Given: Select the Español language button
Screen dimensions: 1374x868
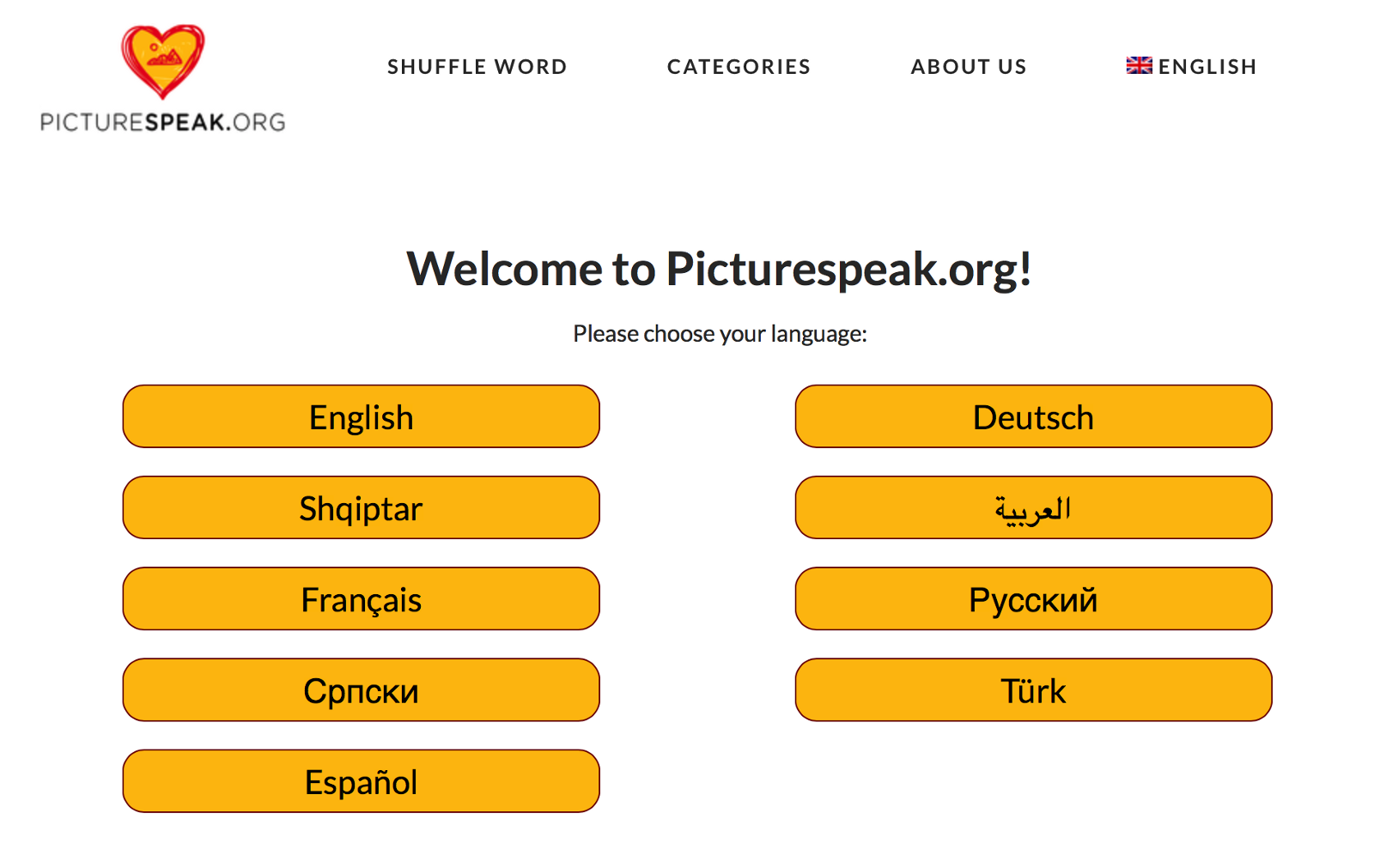Looking at the screenshot, I should tap(361, 781).
